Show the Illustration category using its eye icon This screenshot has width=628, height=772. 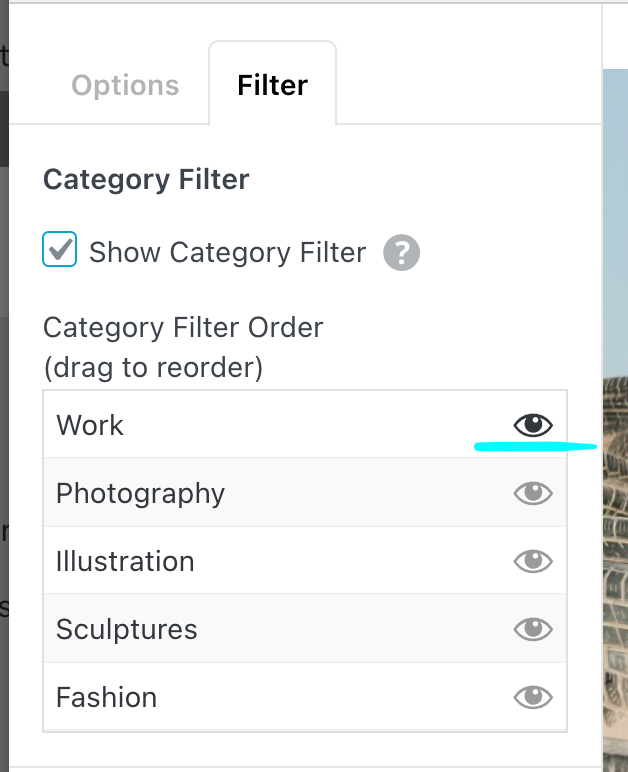533,561
